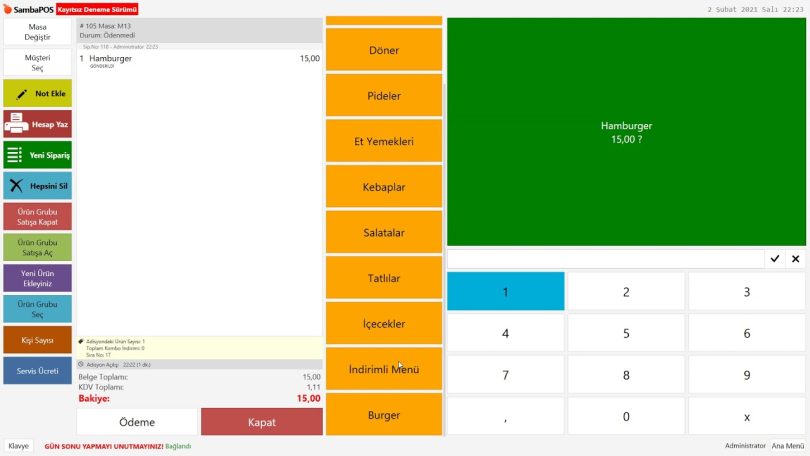This screenshot has width=810, height=456.
Task: Tap keypad number 8
Action: (x=626, y=375)
